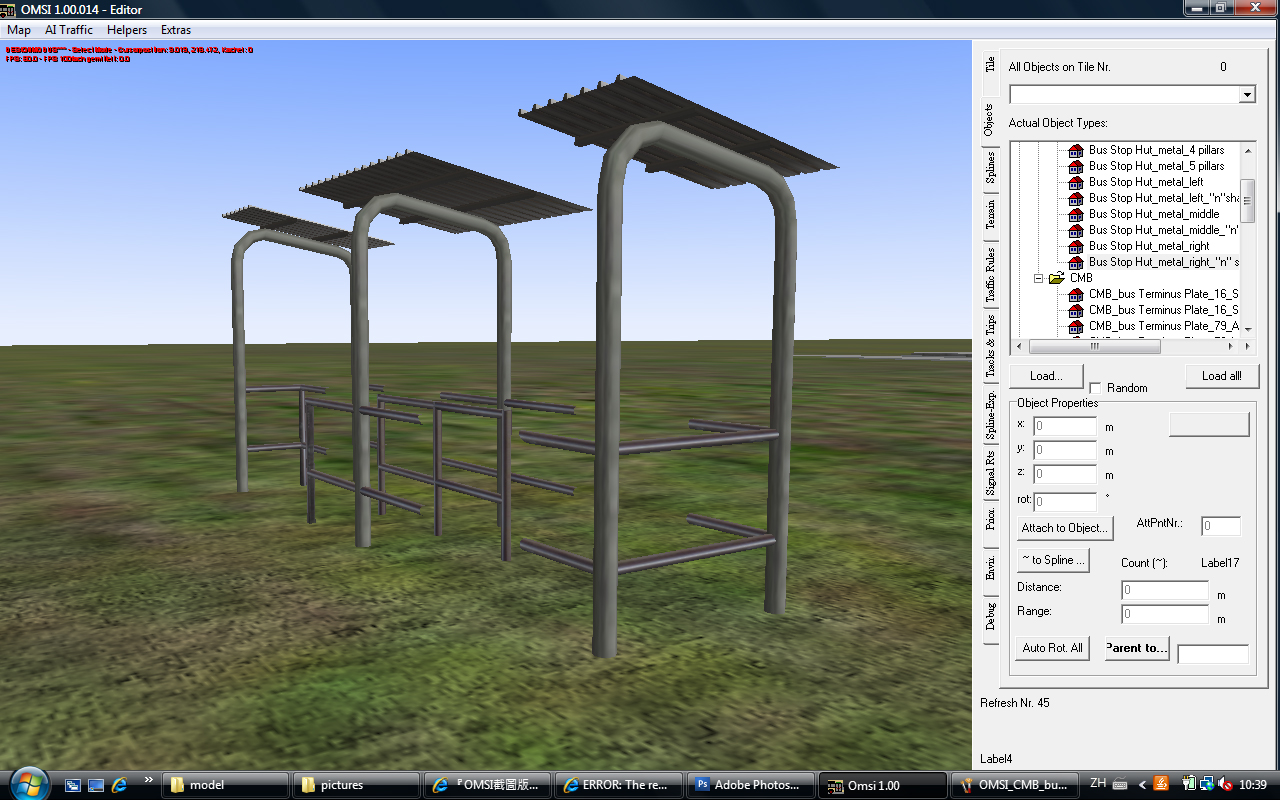This screenshot has width=1280, height=800.
Task: Click house icon of Bus Stop Hut_metal_4 pillars
Action: [x=1076, y=150]
